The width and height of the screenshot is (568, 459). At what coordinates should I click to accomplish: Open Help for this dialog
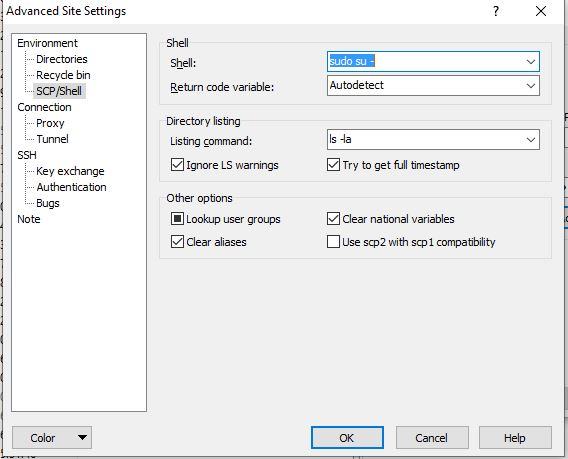click(515, 438)
